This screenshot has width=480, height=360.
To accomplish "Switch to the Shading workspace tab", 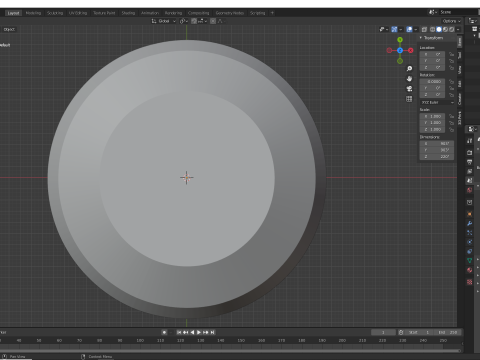I will [x=128, y=13].
